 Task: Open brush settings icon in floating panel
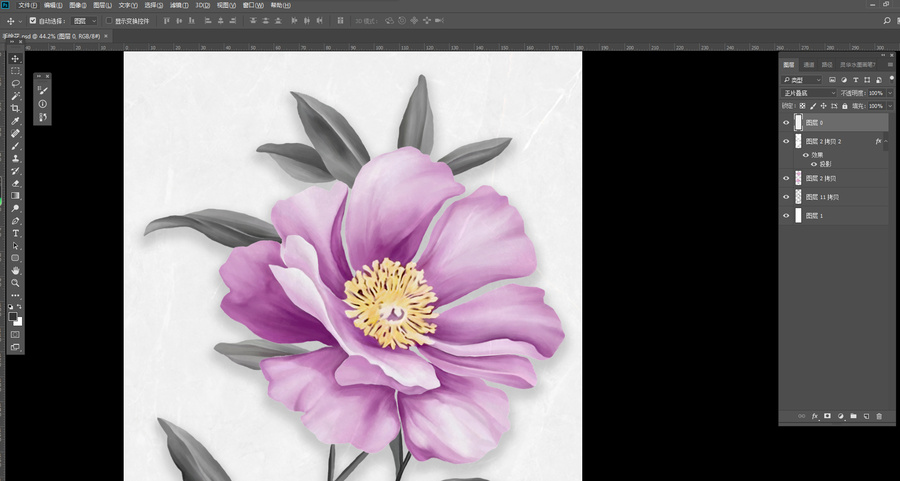coord(42,90)
